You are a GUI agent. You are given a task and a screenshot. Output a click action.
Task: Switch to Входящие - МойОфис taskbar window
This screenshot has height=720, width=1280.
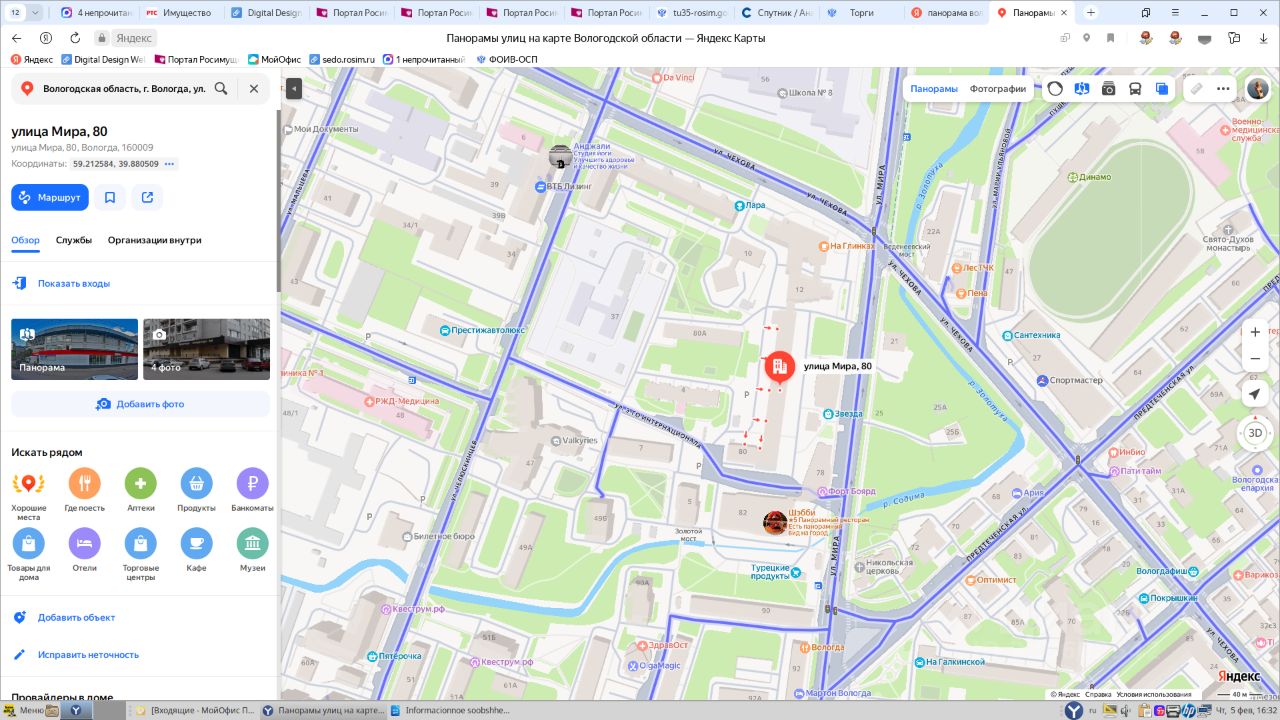(195, 710)
